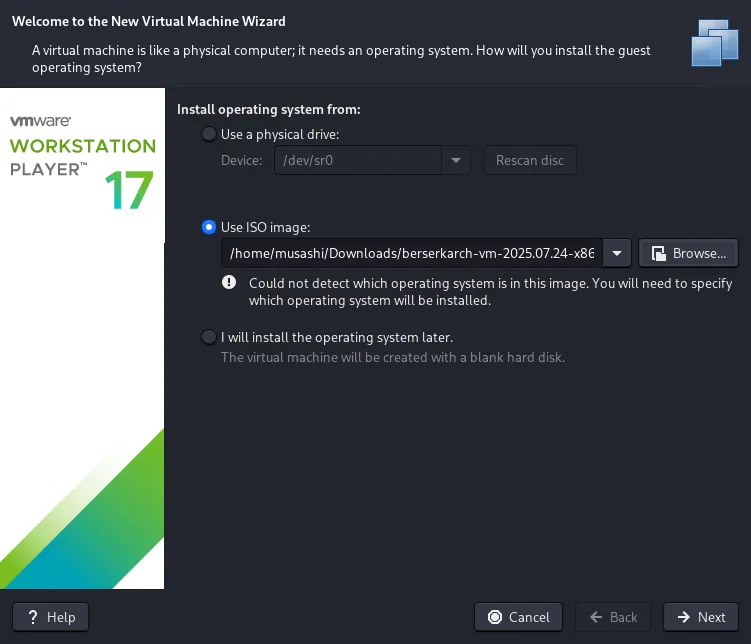Screen dimensions: 751x644
Task: Click the VMware Workstation Player 17 logo
Action: (x=82, y=162)
